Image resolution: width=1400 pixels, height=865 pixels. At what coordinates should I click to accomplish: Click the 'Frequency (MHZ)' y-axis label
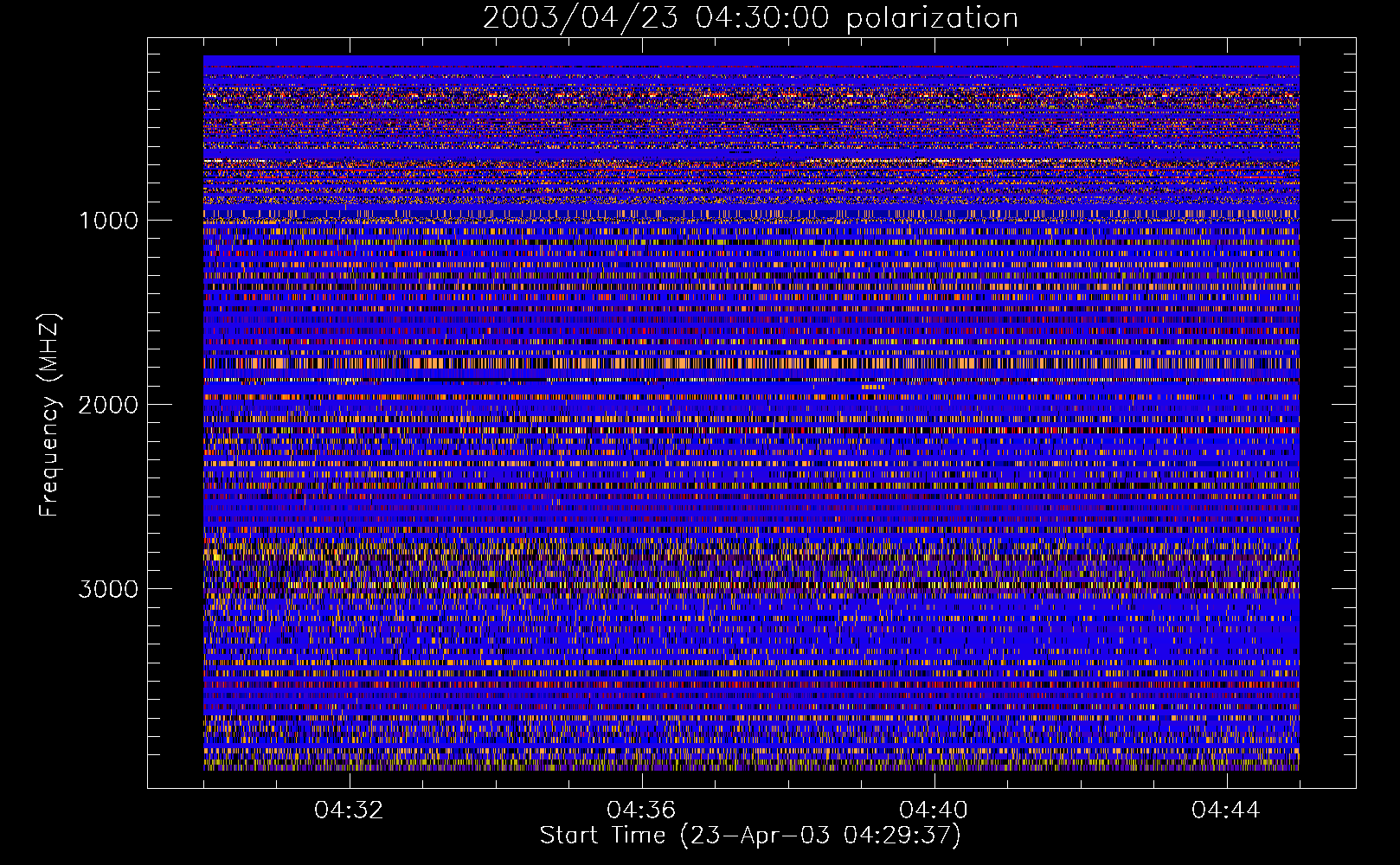(49, 414)
